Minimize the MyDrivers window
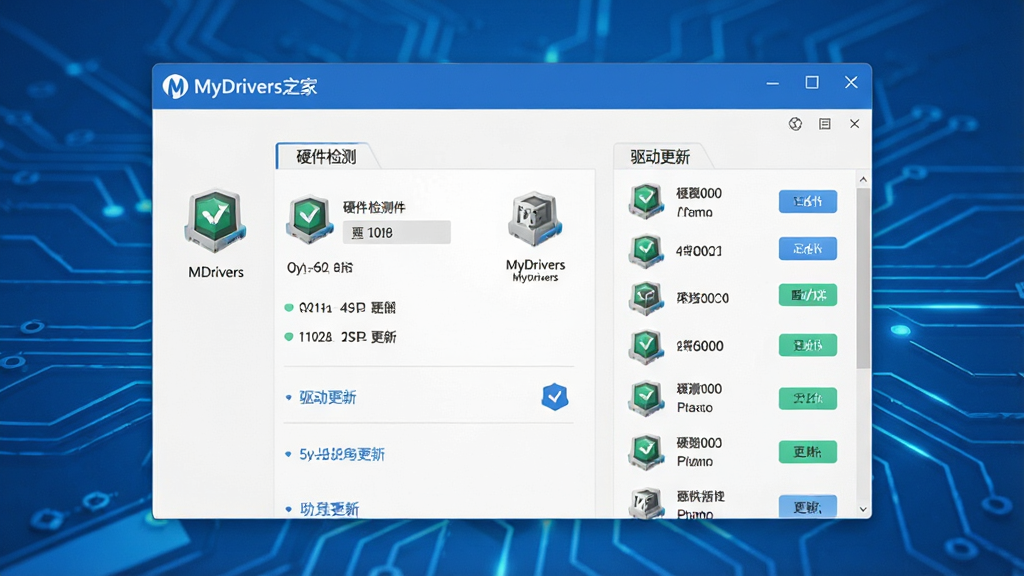The width and height of the screenshot is (1024, 576). point(773,84)
